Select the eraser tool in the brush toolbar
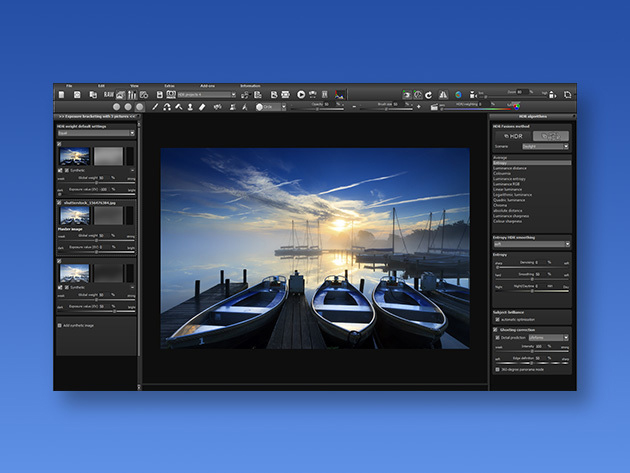This screenshot has height=473, width=630. (202, 107)
